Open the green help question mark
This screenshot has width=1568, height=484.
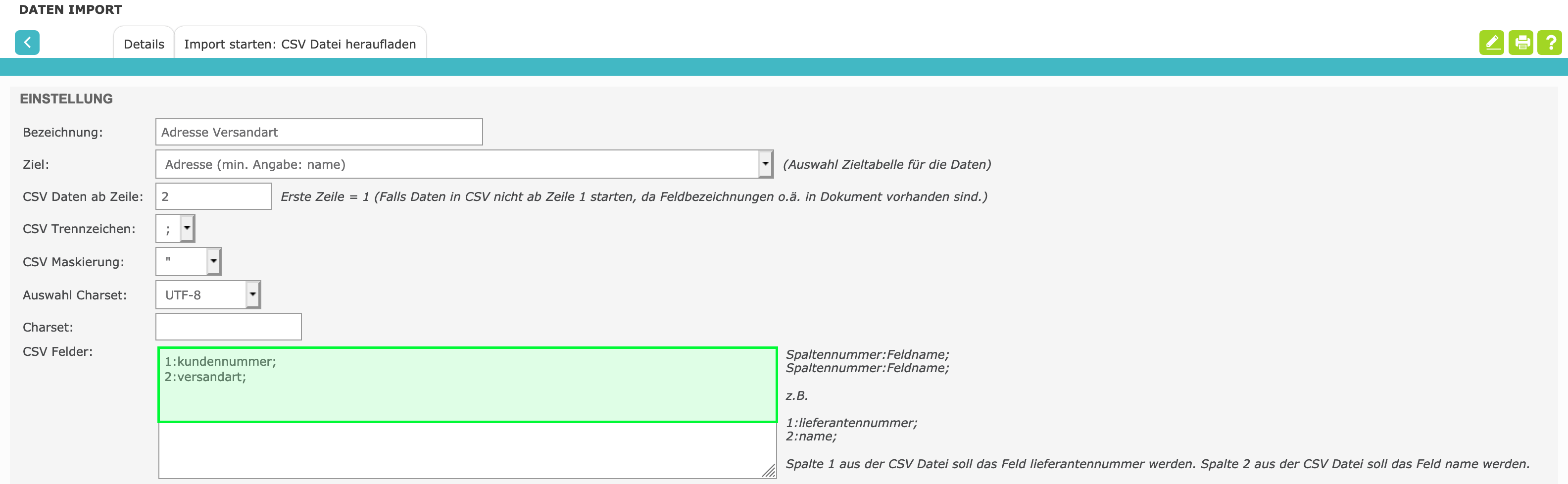1549,43
